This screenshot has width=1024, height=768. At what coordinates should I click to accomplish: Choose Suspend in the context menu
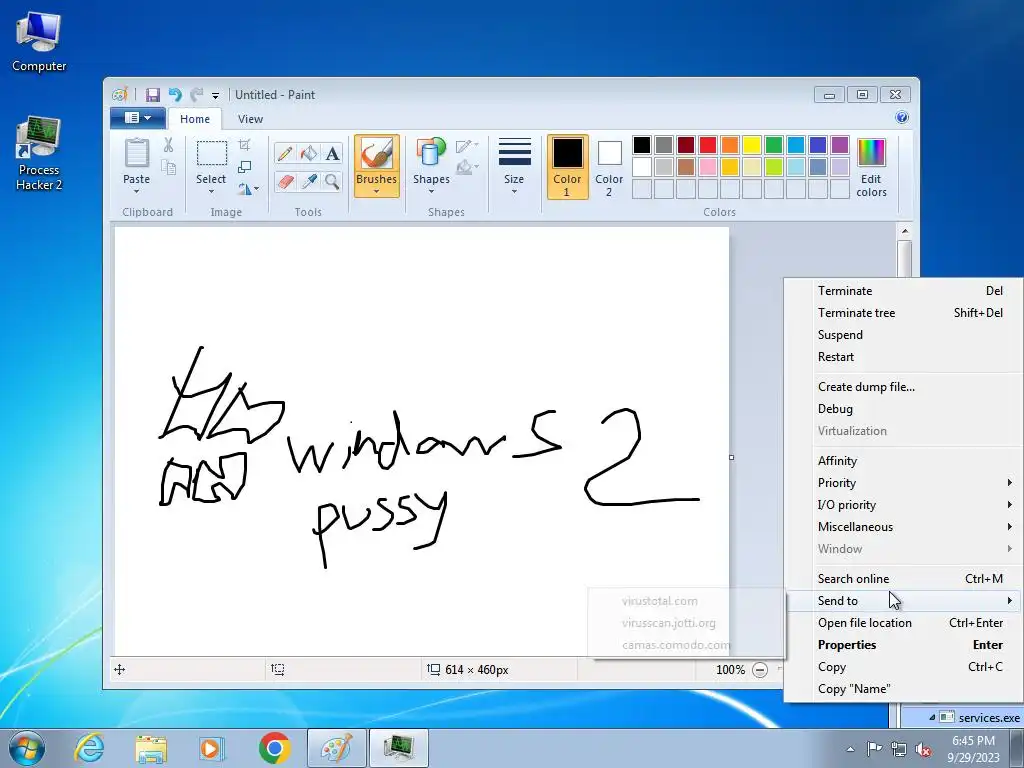[x=904, y=335]
